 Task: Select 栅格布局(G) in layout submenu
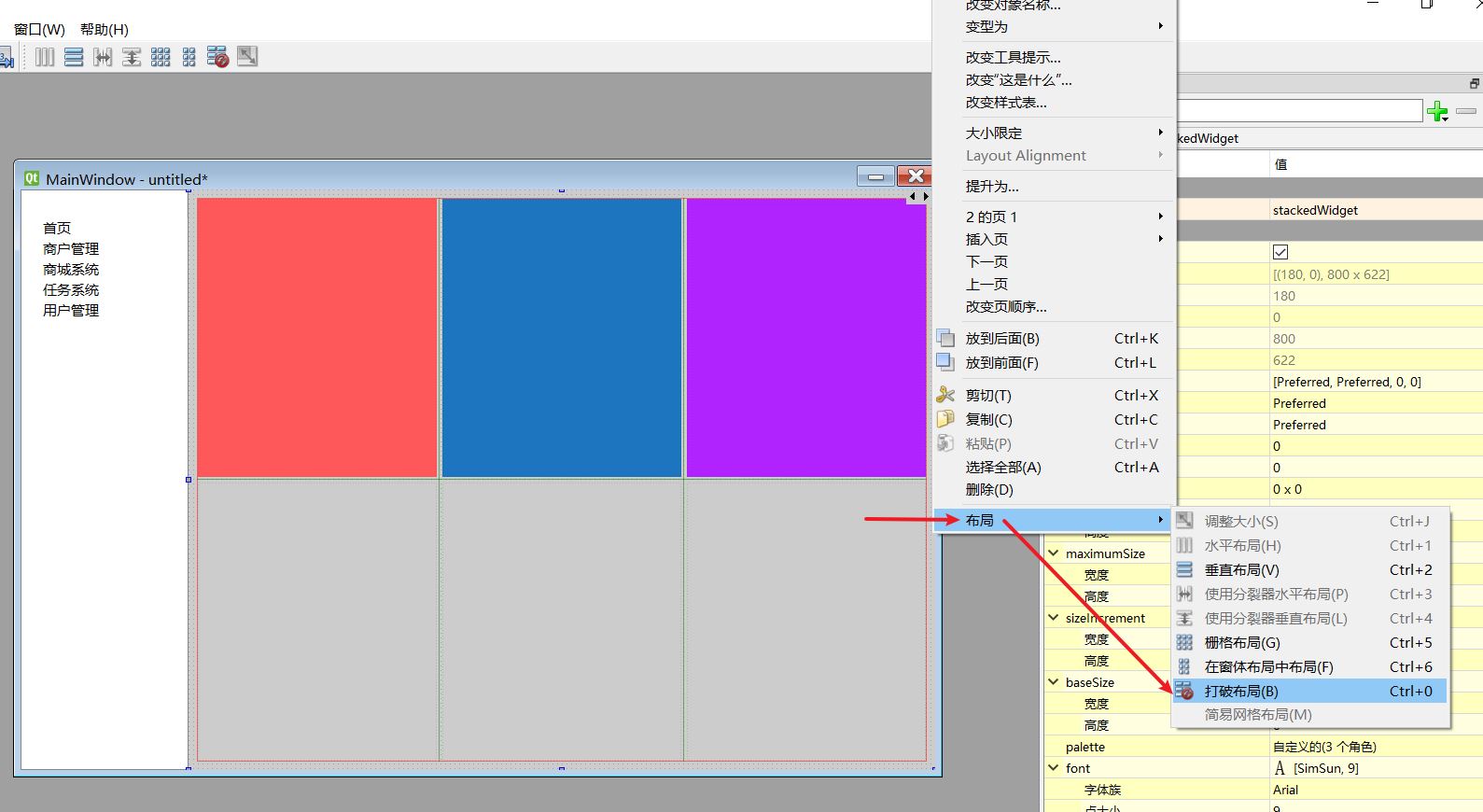point(1309,643)
